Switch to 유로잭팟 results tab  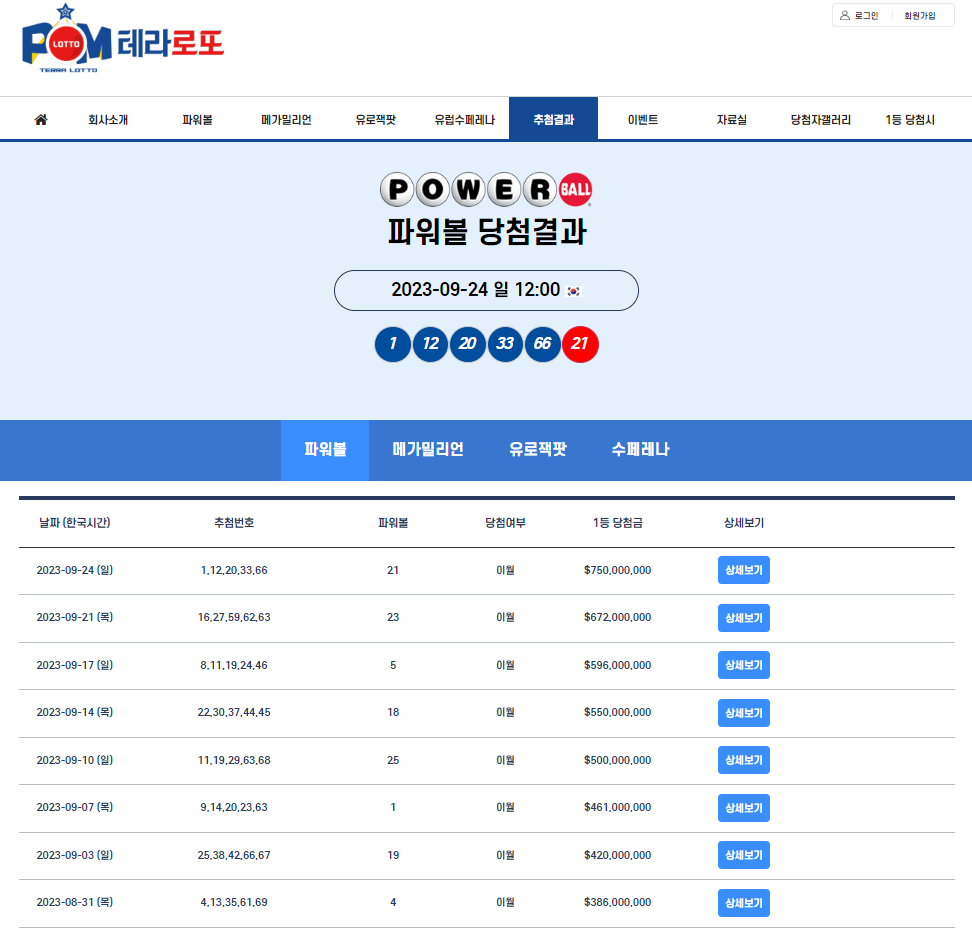pyautogui.click(x=537, y=450)
